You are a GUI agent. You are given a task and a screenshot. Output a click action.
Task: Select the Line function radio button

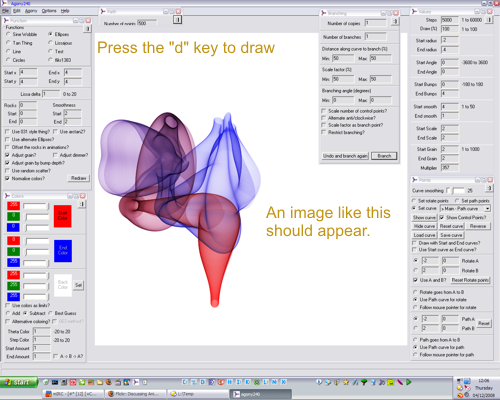coord(8,51)
